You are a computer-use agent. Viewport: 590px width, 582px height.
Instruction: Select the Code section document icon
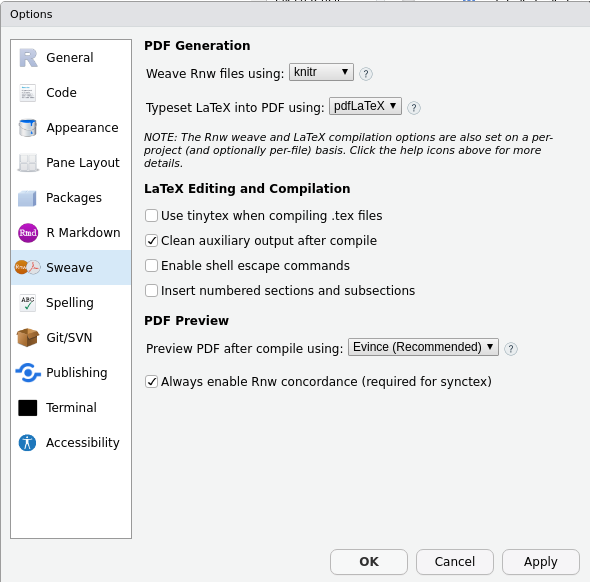(27, 93)
